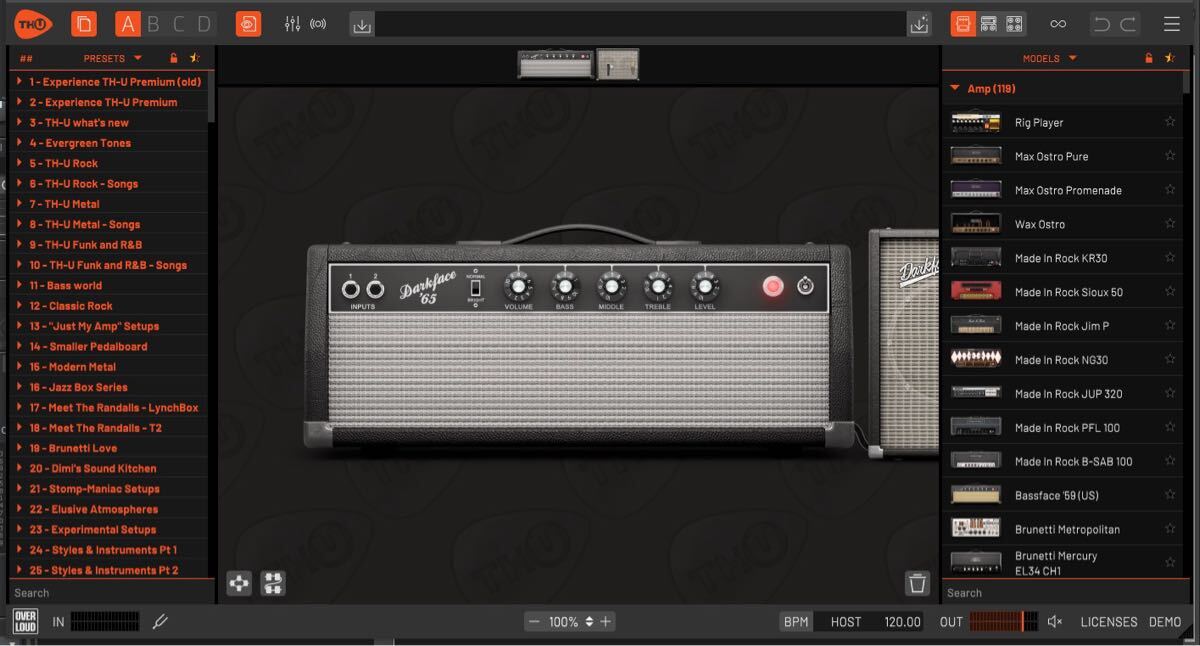Select Bassface '59 (US) model
This screenshot has width=1200, height=646.
click(x=1063, y=495)
